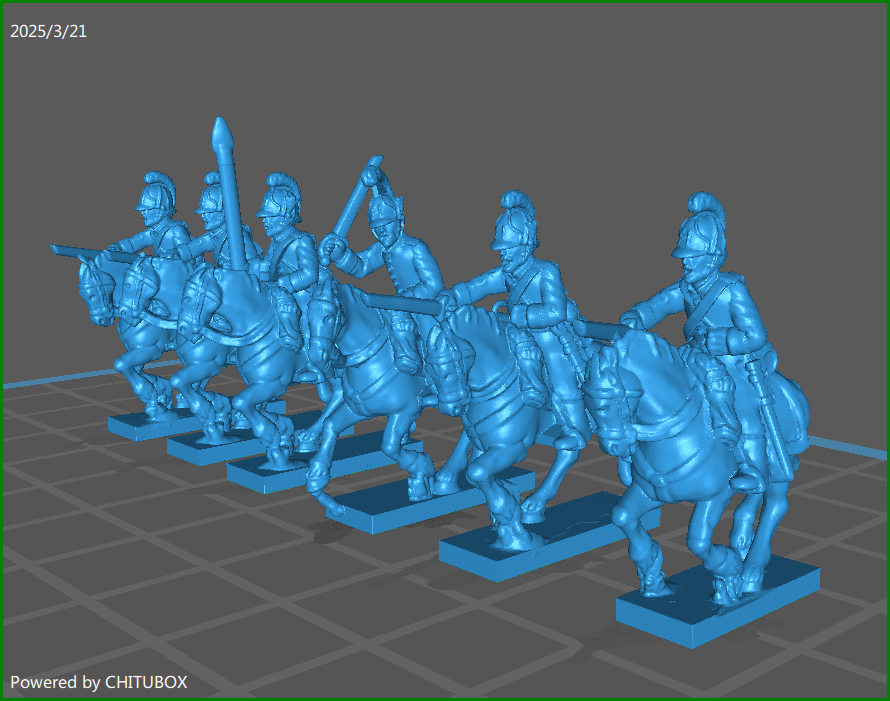The image size is (890, 701).
Task: Click the second-from-right horse's head
Action: coord(452,345)
